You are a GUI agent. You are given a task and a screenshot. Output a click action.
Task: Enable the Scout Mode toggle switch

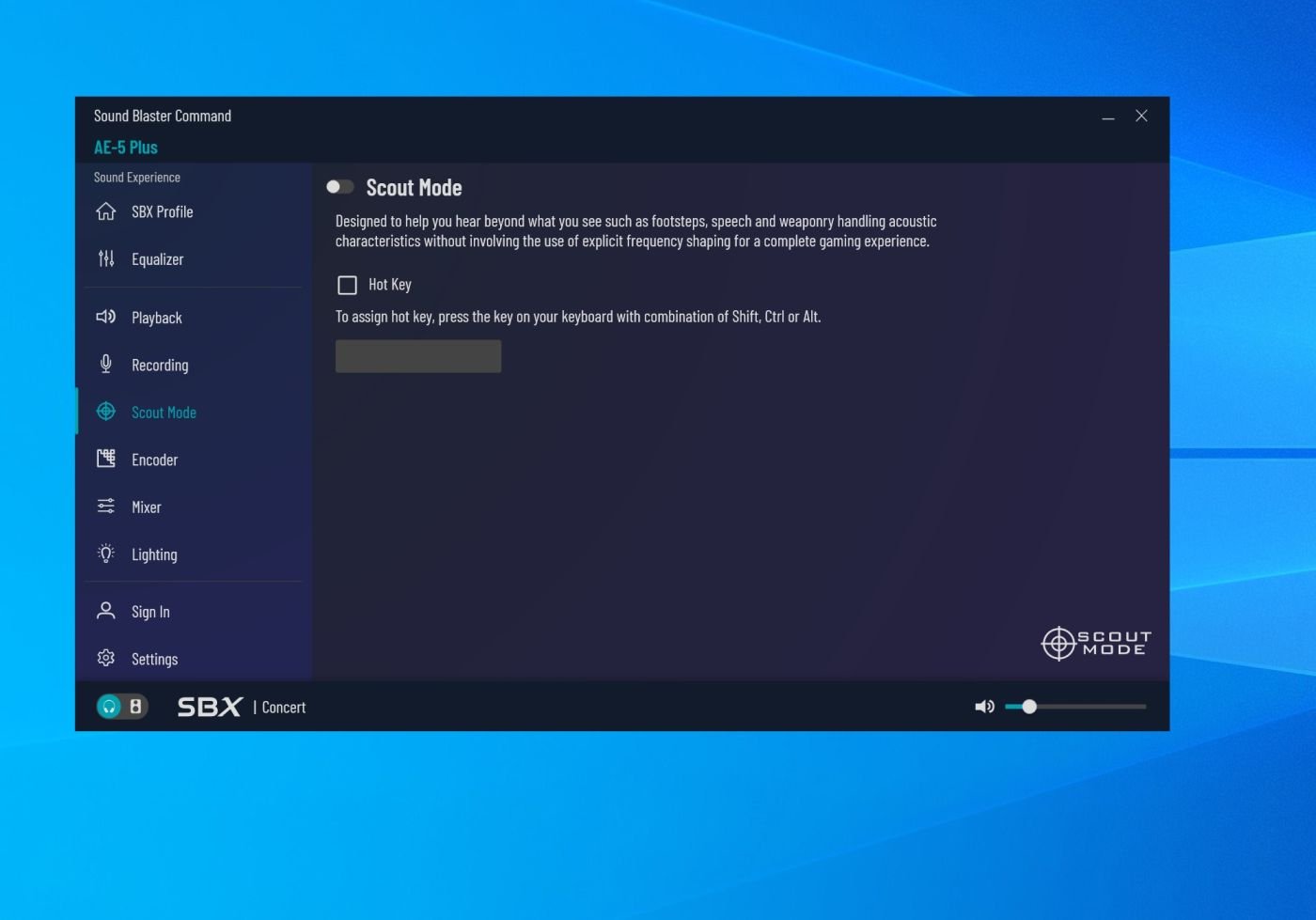(340, 187)
